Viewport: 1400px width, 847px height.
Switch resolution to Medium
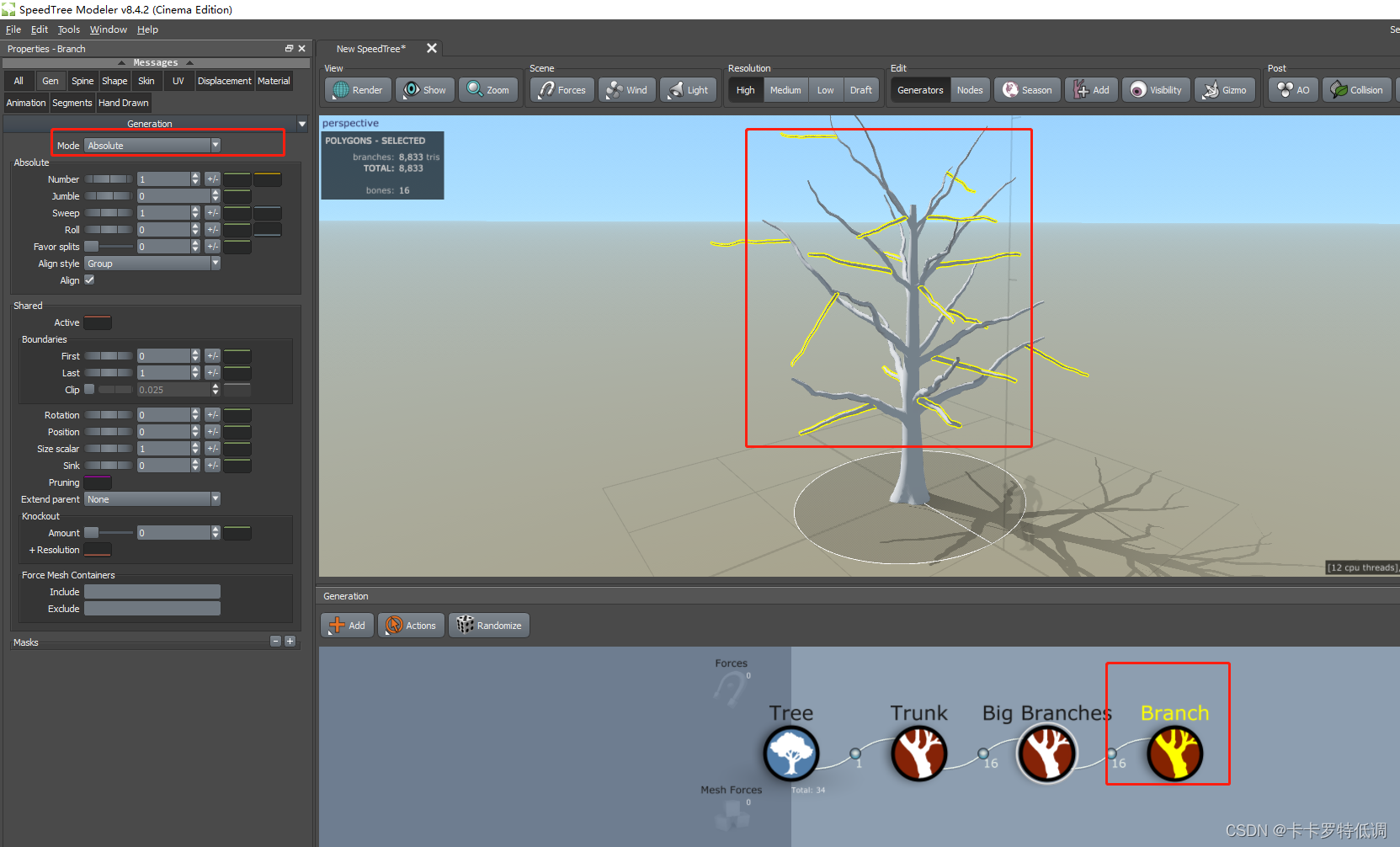point(785,90)
